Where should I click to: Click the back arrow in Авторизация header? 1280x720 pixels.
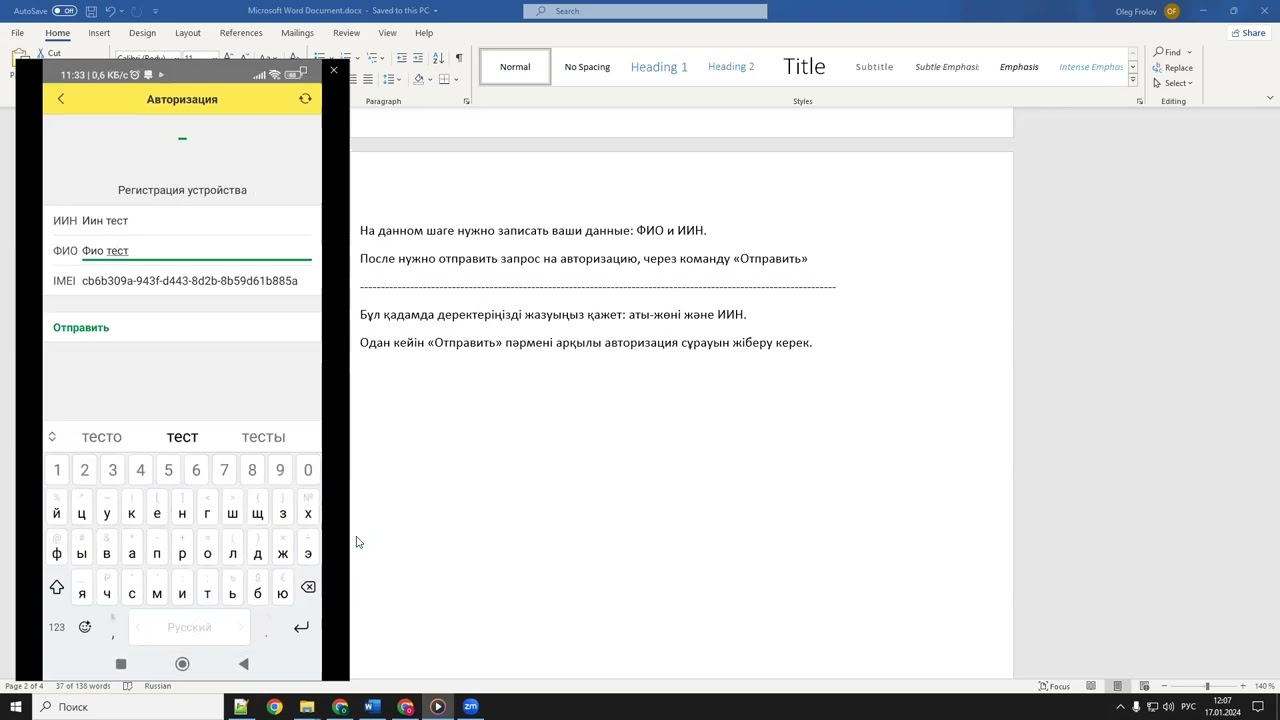click(x=61, y=99)
